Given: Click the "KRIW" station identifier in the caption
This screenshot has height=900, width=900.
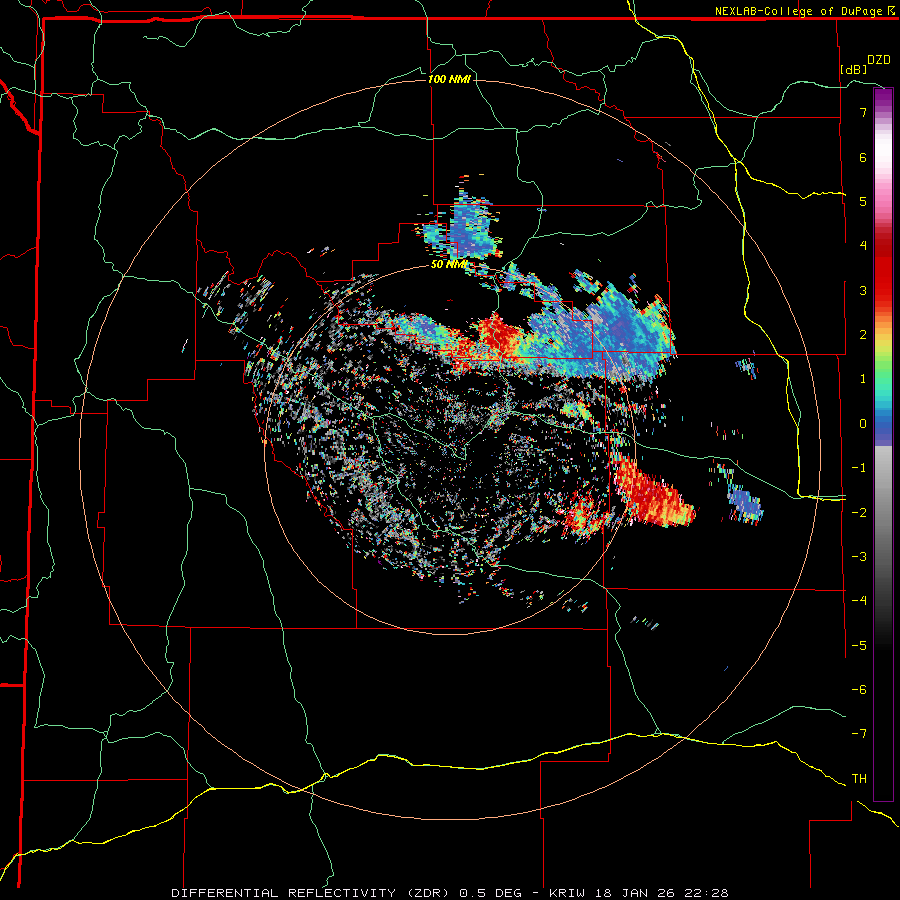Looking at the screenshot, I should click(567, 893).
